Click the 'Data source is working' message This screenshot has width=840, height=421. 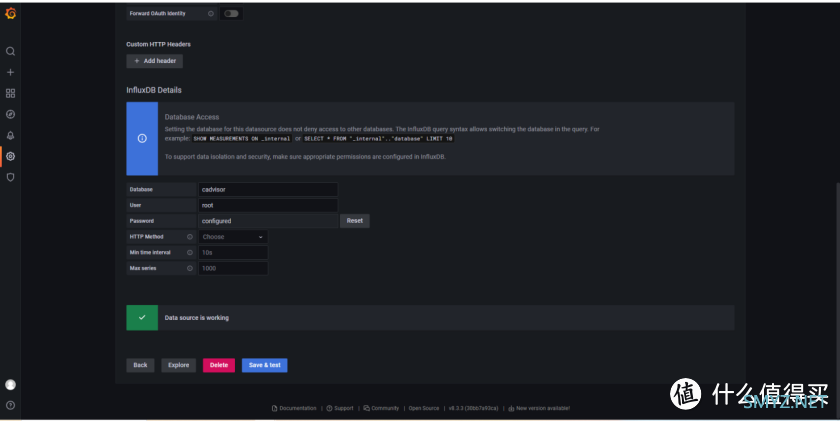click(x=197, y=318)
